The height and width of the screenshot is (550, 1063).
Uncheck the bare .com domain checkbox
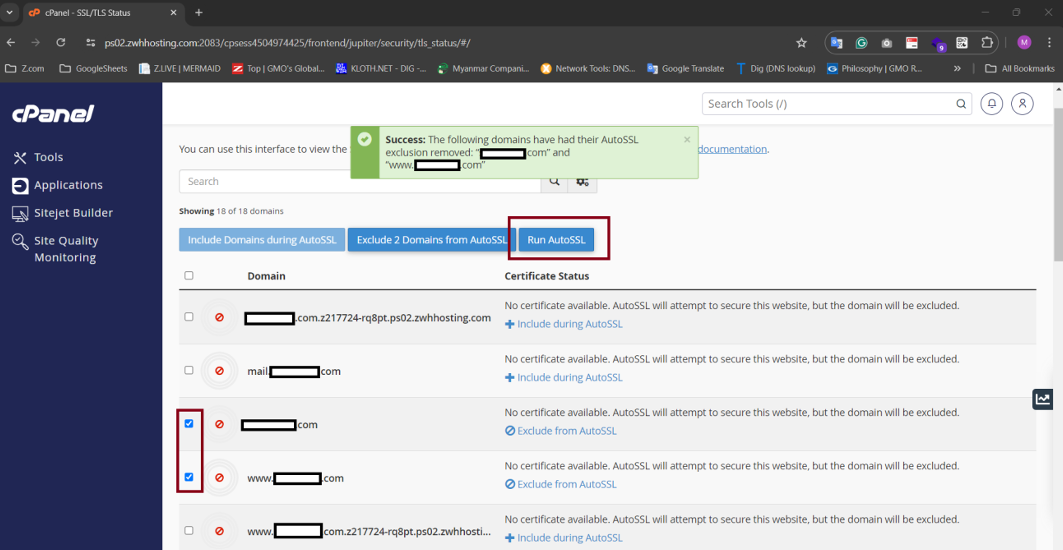188,423
